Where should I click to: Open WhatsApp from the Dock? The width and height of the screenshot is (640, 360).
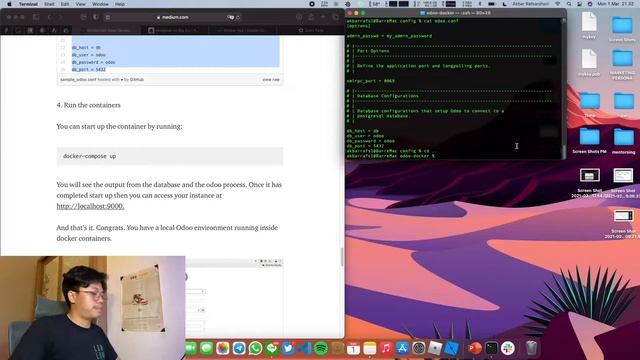tap(256, 348)
